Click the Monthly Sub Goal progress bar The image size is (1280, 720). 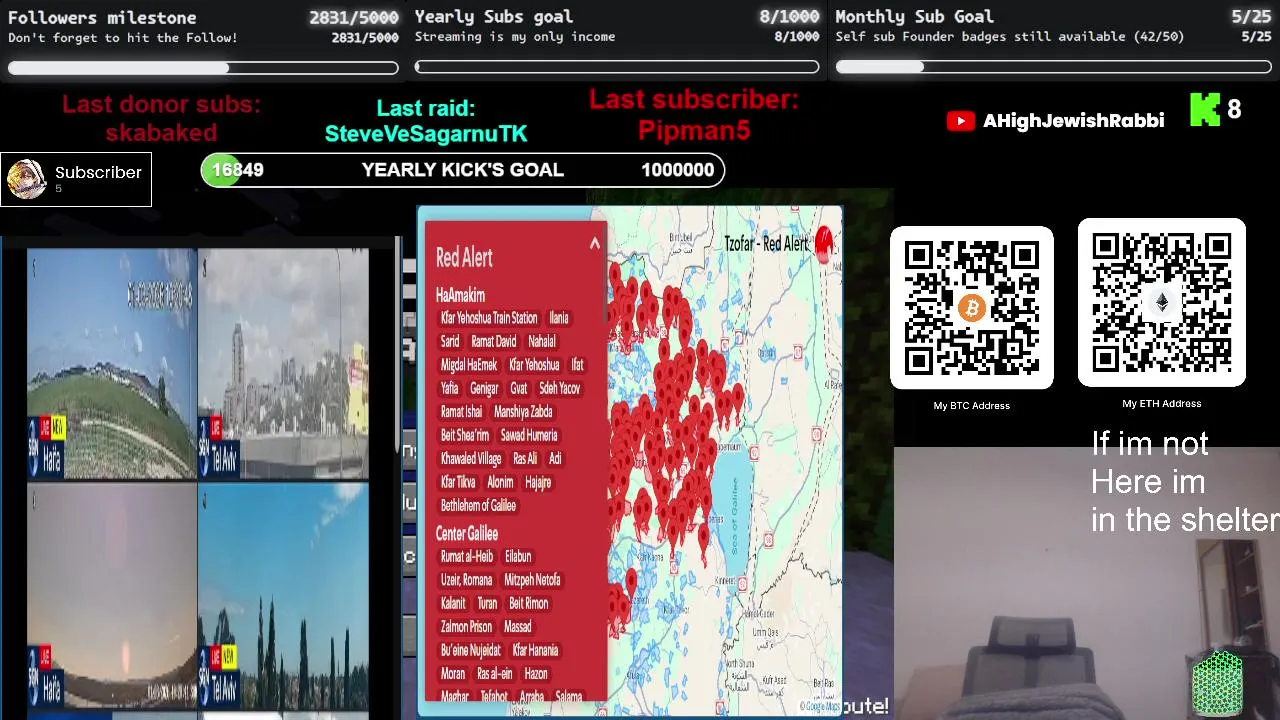(1053, 68)
